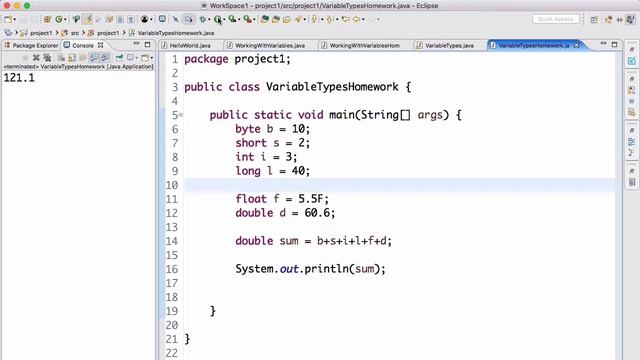Expand the External Tools dropdown arrow
Viewport: 640px width, 360px height.
254,20
